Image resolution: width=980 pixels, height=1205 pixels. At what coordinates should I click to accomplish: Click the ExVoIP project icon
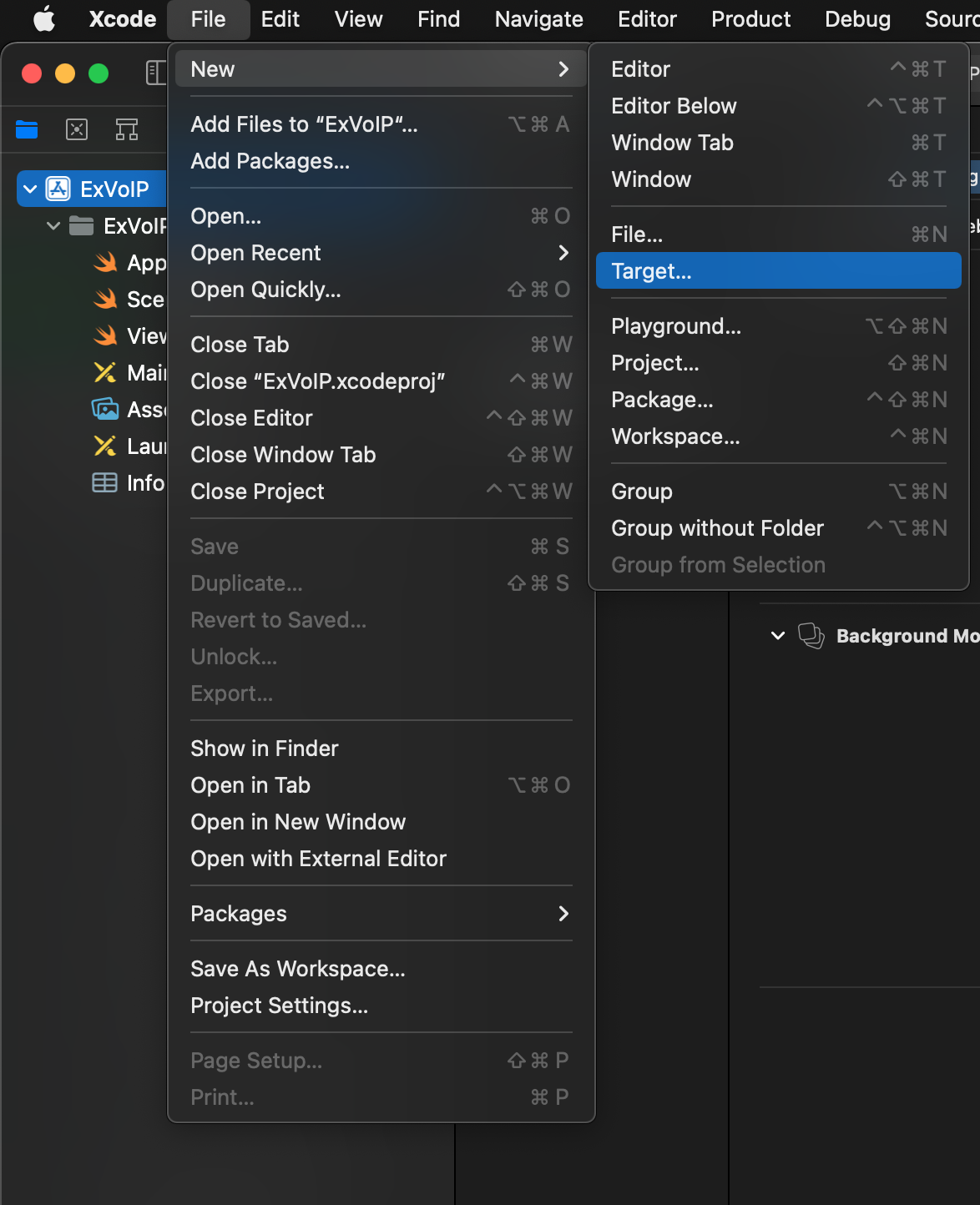(x=58, y=189)
